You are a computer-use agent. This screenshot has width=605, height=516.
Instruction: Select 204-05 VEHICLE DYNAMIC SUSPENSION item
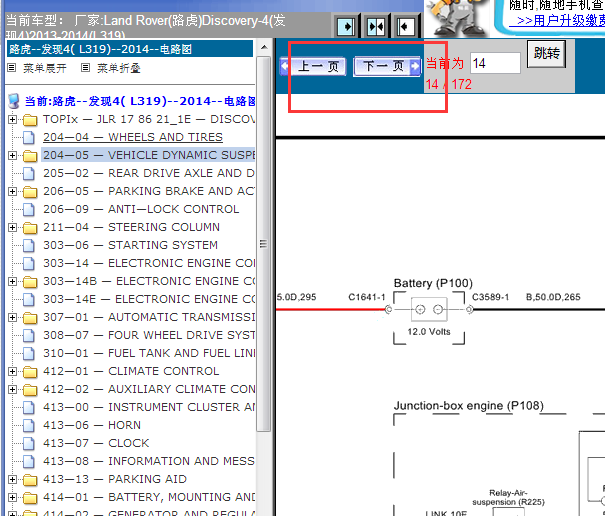pos(149,155)
